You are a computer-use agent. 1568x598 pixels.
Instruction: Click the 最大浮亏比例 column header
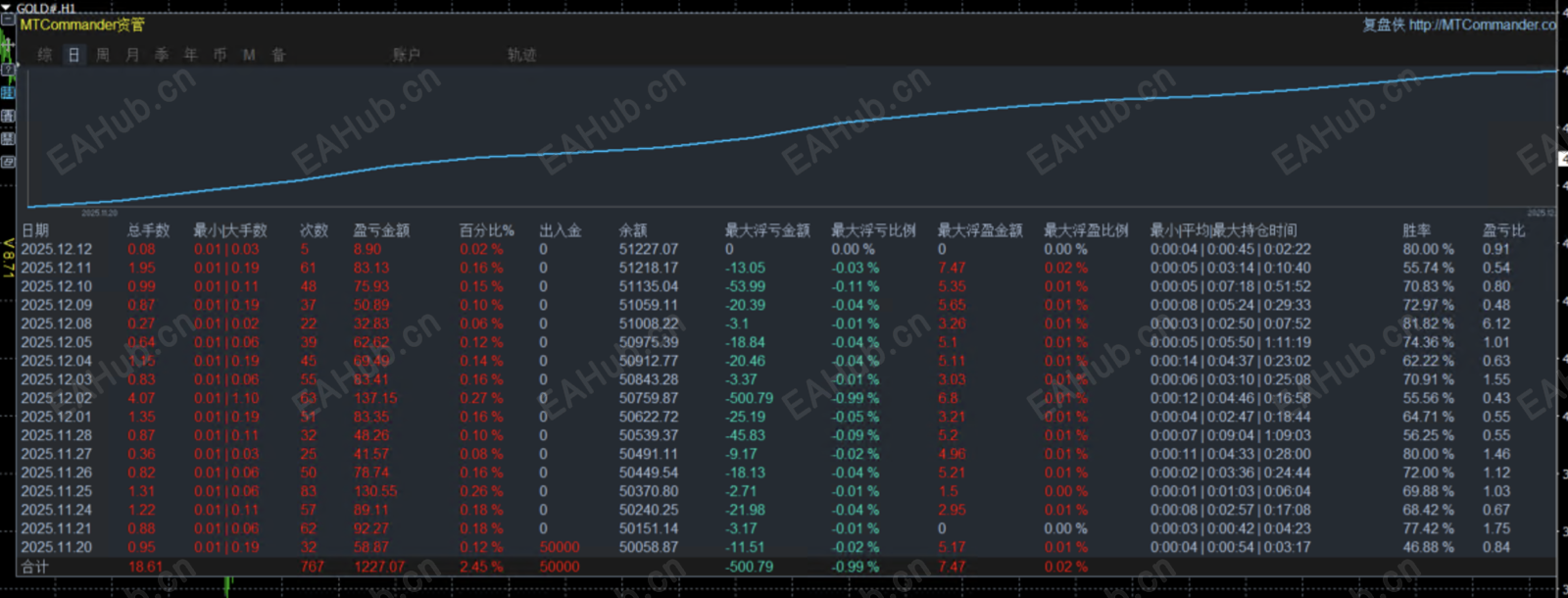click(x=873, y=230)
